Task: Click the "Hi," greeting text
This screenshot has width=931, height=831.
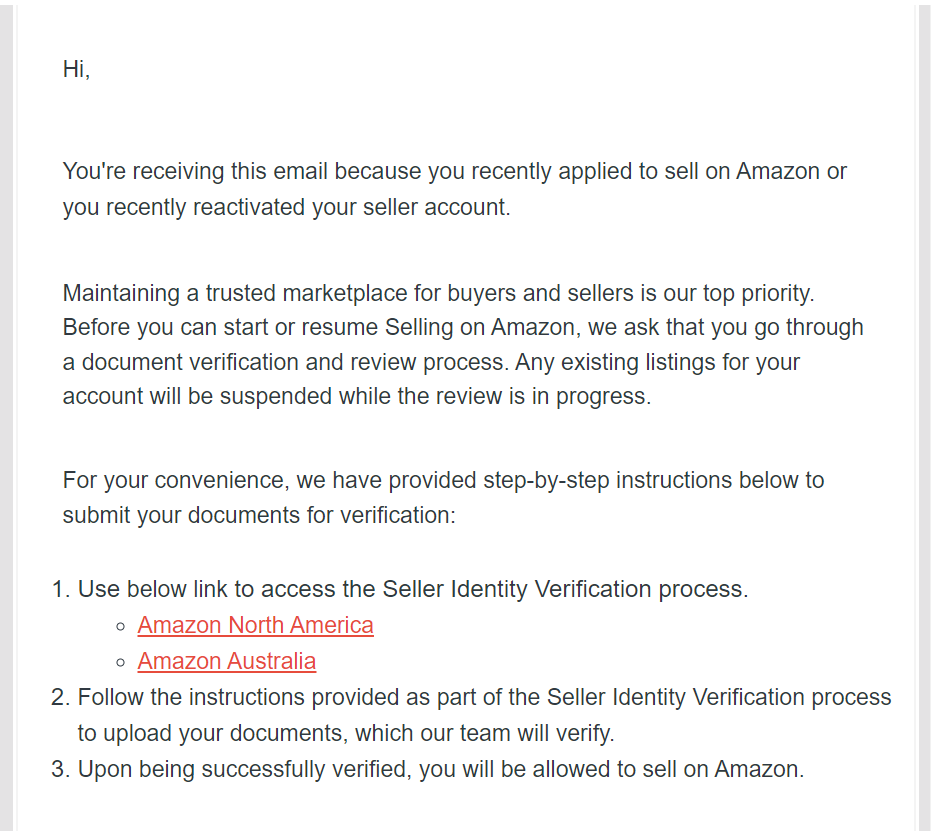Action: tap(77, 69)
